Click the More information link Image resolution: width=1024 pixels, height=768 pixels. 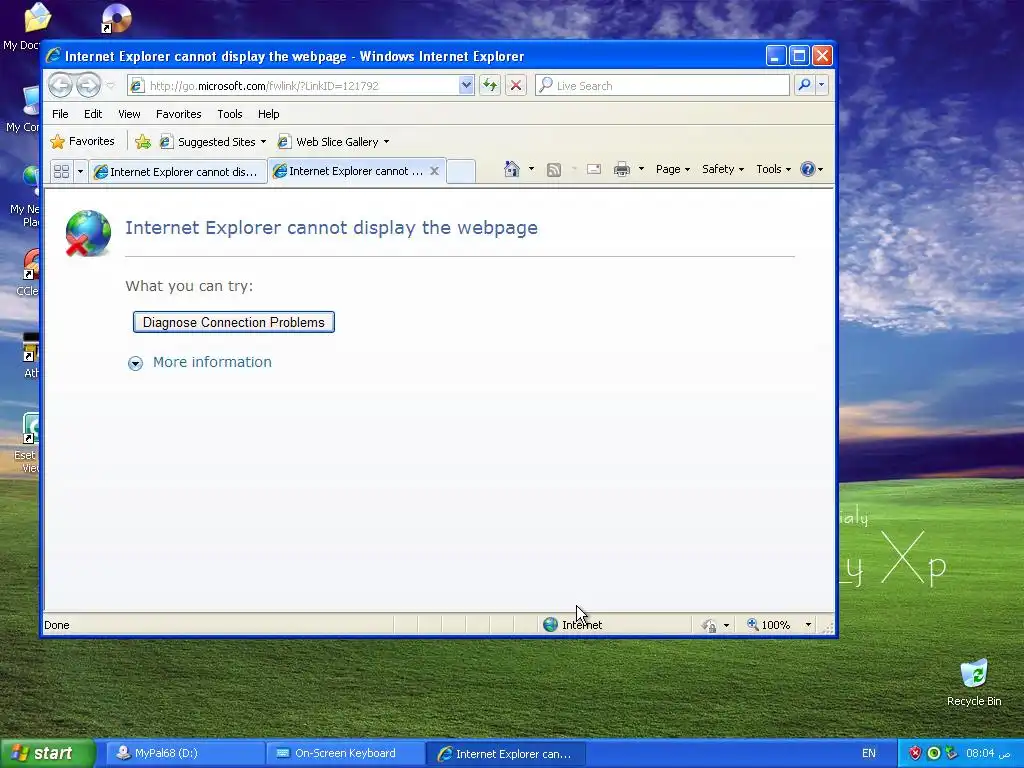click(x=212, y=362)
